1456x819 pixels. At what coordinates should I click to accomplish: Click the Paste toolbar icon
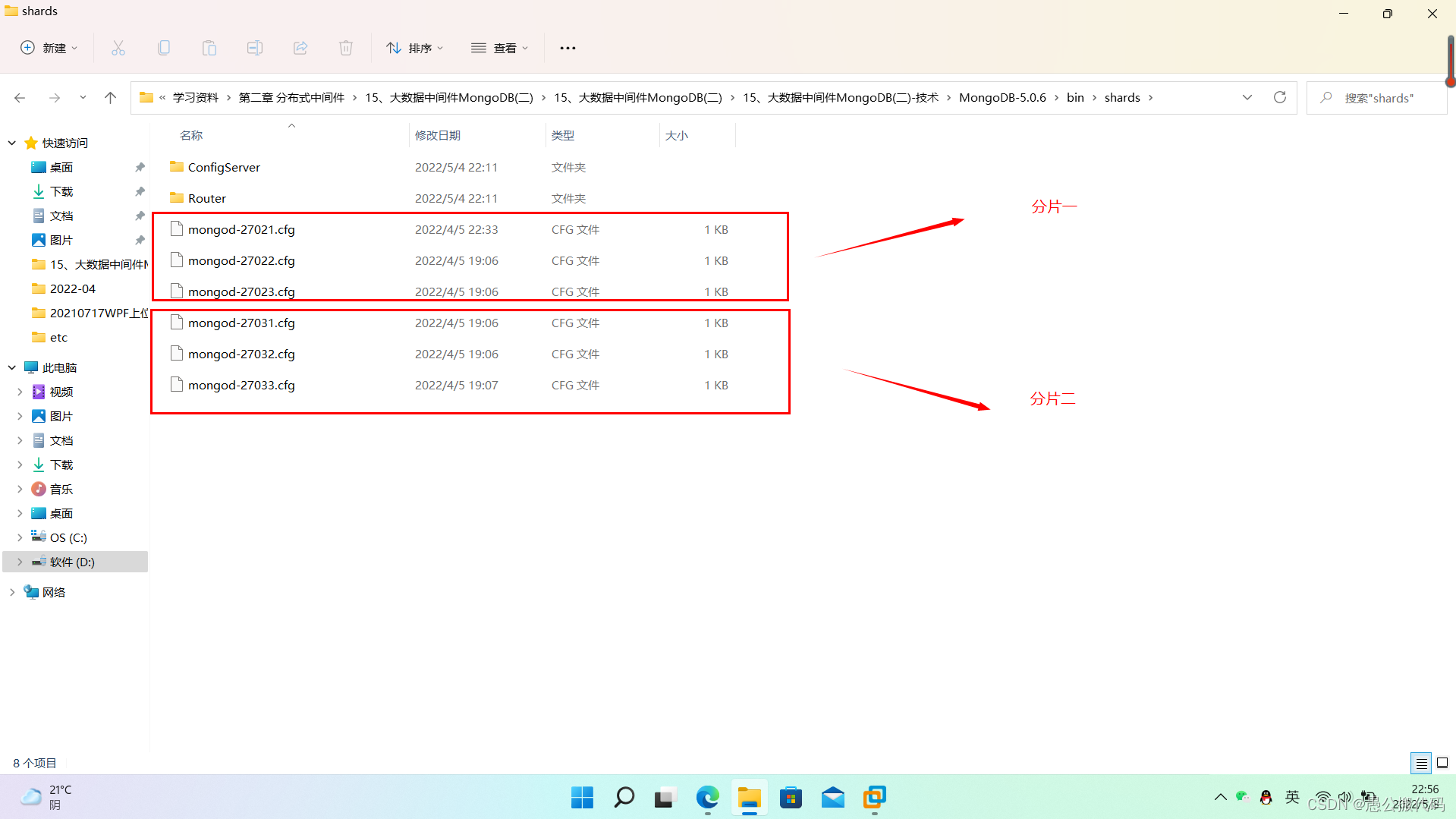tap(209, 48)
